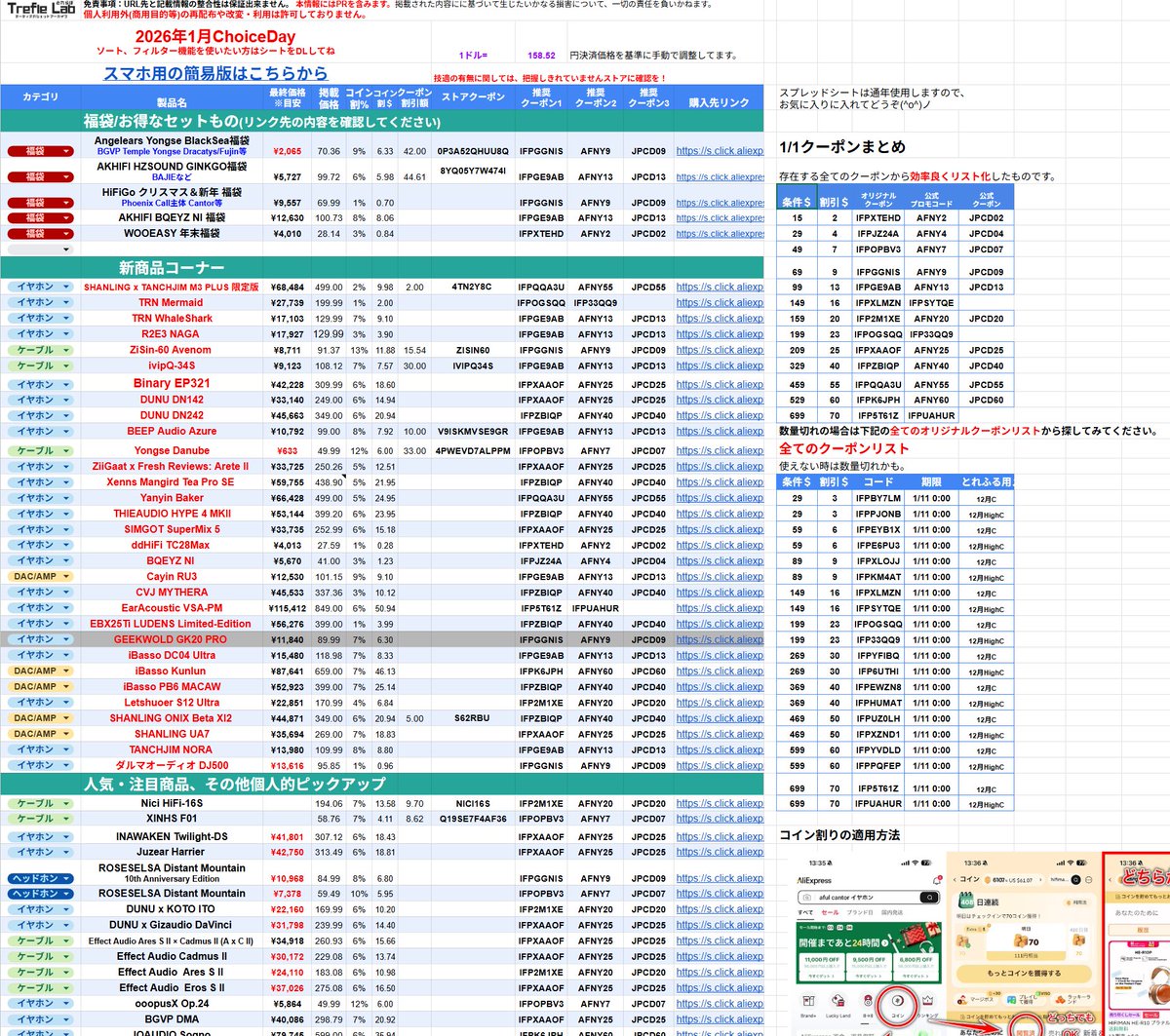1170x1036 pixels.
Task: Open purchase link for Angelears Yongse BlackSea福袋
Action: click(720, 151)
